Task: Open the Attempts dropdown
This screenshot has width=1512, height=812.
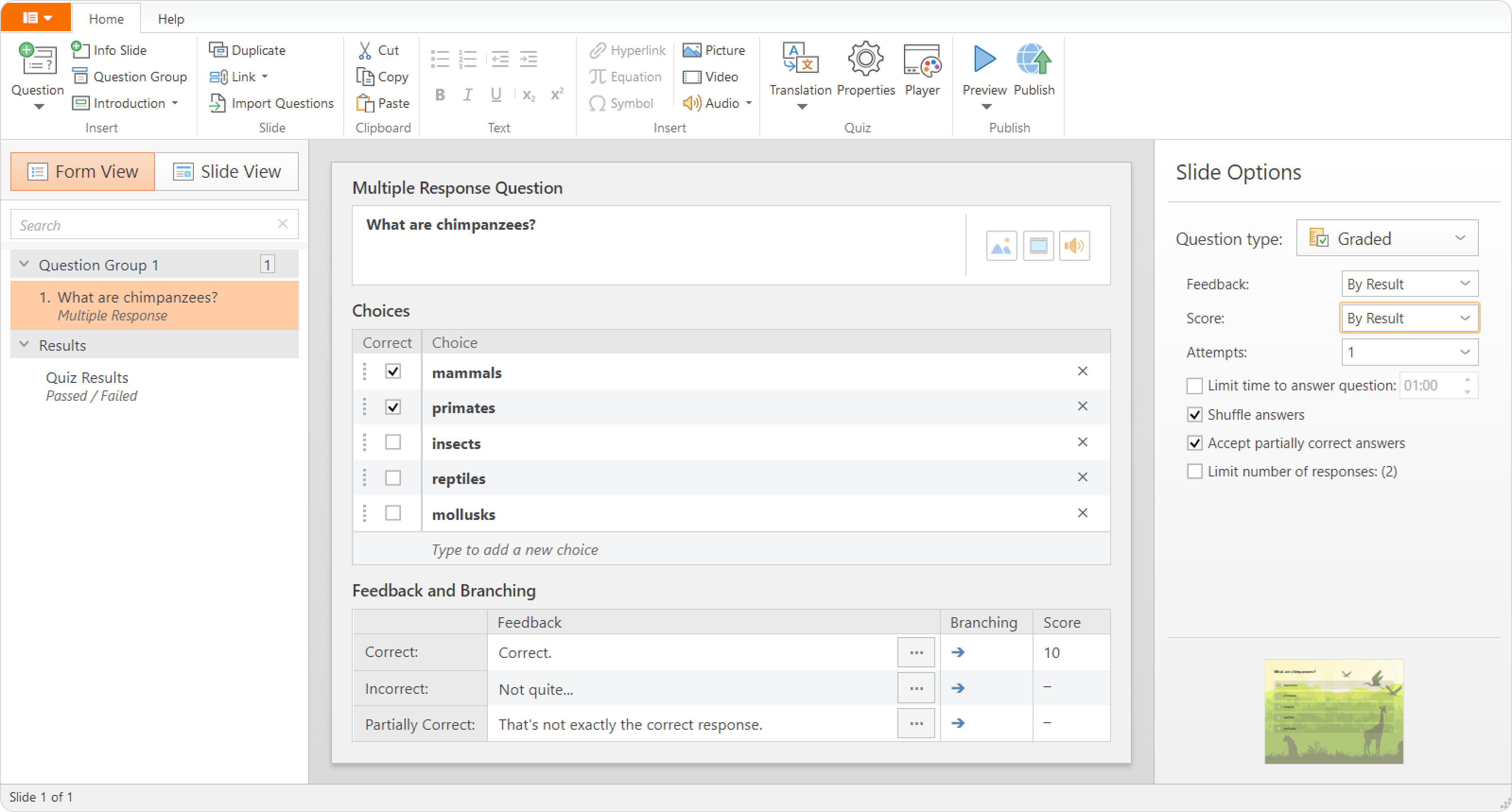Action: click(x=1409, y=352)
